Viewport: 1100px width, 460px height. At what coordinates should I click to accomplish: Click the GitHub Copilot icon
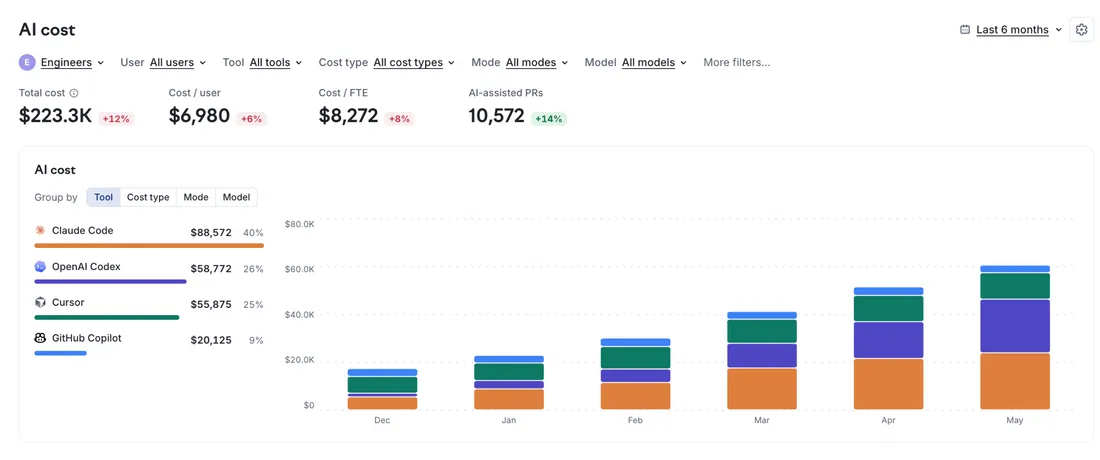40,338
